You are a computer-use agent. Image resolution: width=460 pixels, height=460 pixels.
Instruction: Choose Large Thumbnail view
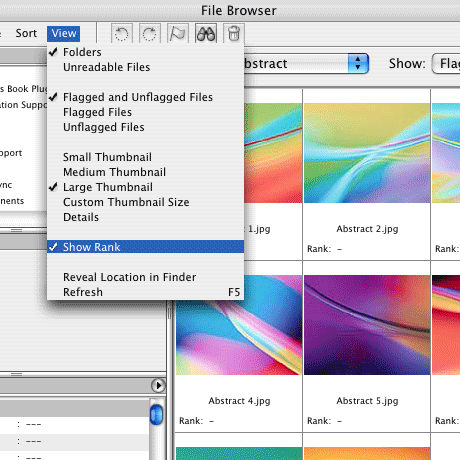coord(145,187)
